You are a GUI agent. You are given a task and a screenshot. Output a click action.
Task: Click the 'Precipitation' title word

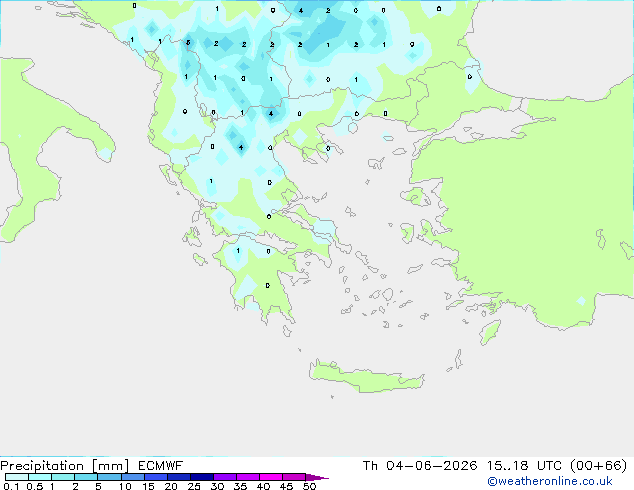coord(42,466)
